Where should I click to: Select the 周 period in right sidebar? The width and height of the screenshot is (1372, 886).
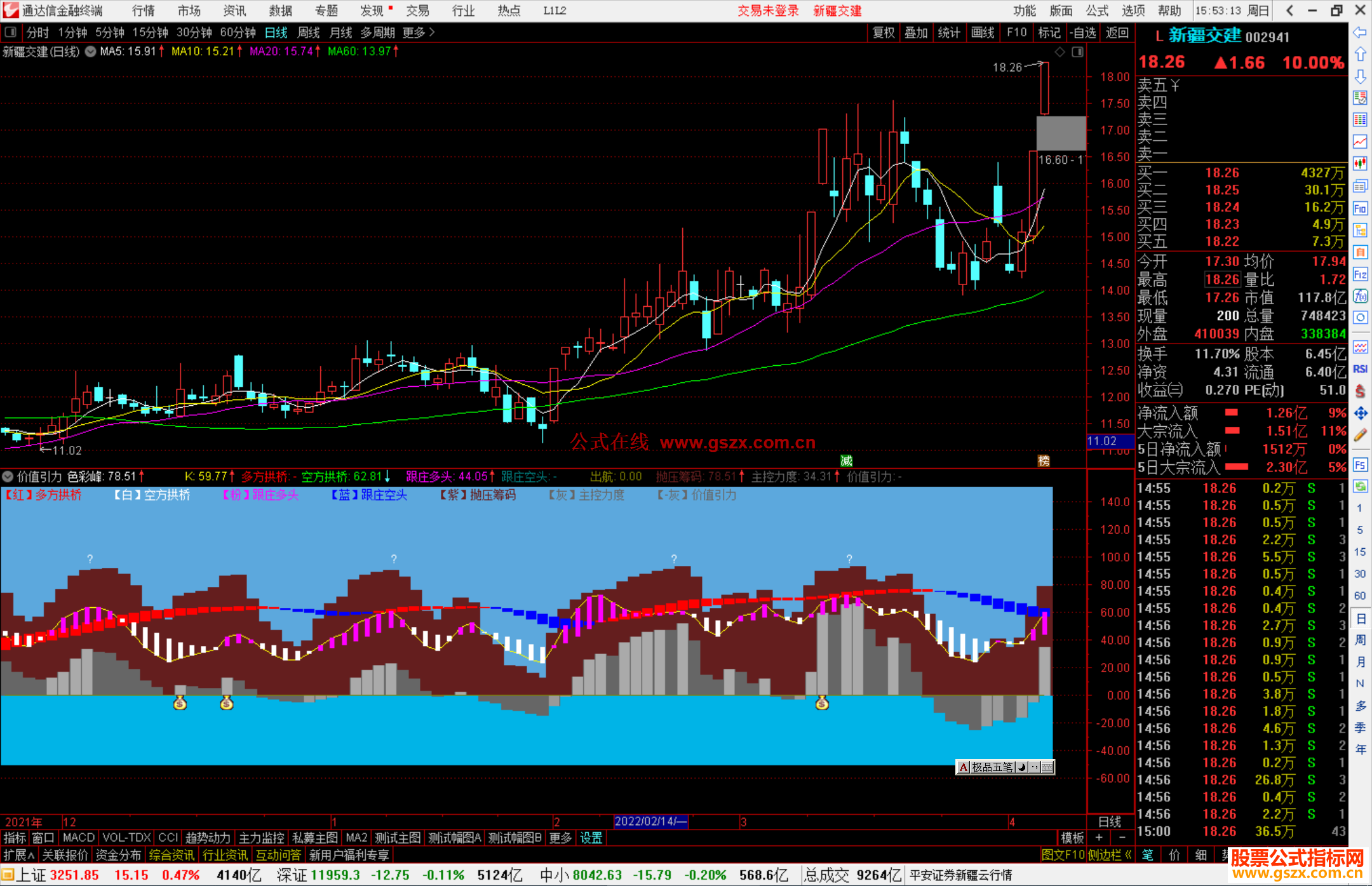[1360, 640]
